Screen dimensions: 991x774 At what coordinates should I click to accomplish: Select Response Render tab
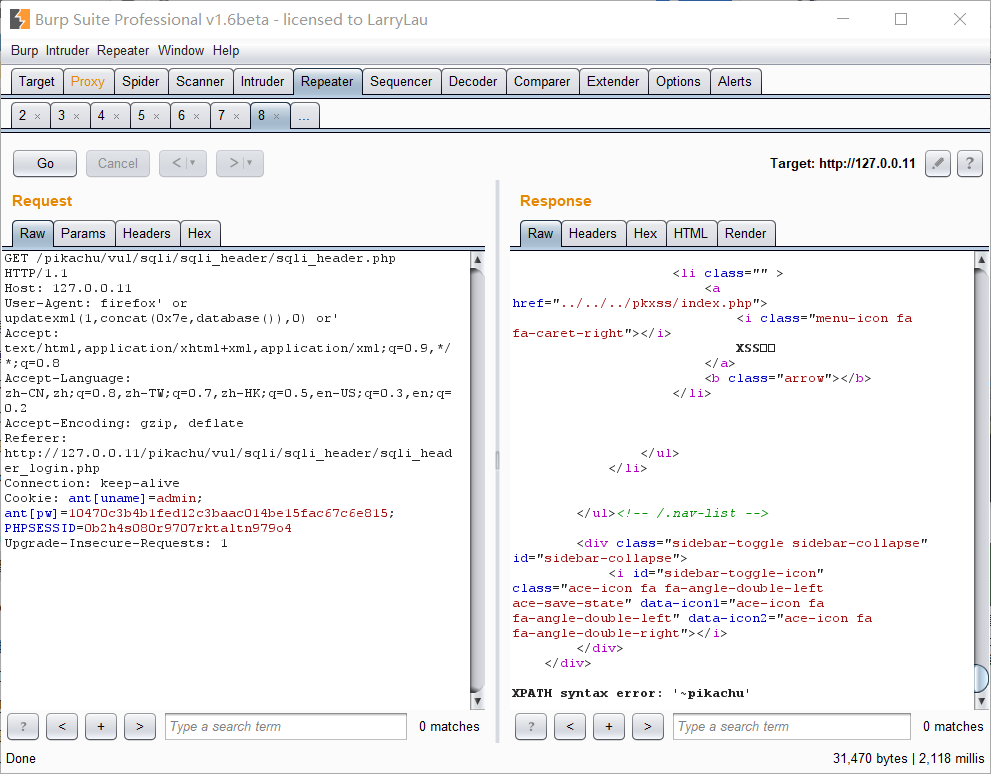746,234
